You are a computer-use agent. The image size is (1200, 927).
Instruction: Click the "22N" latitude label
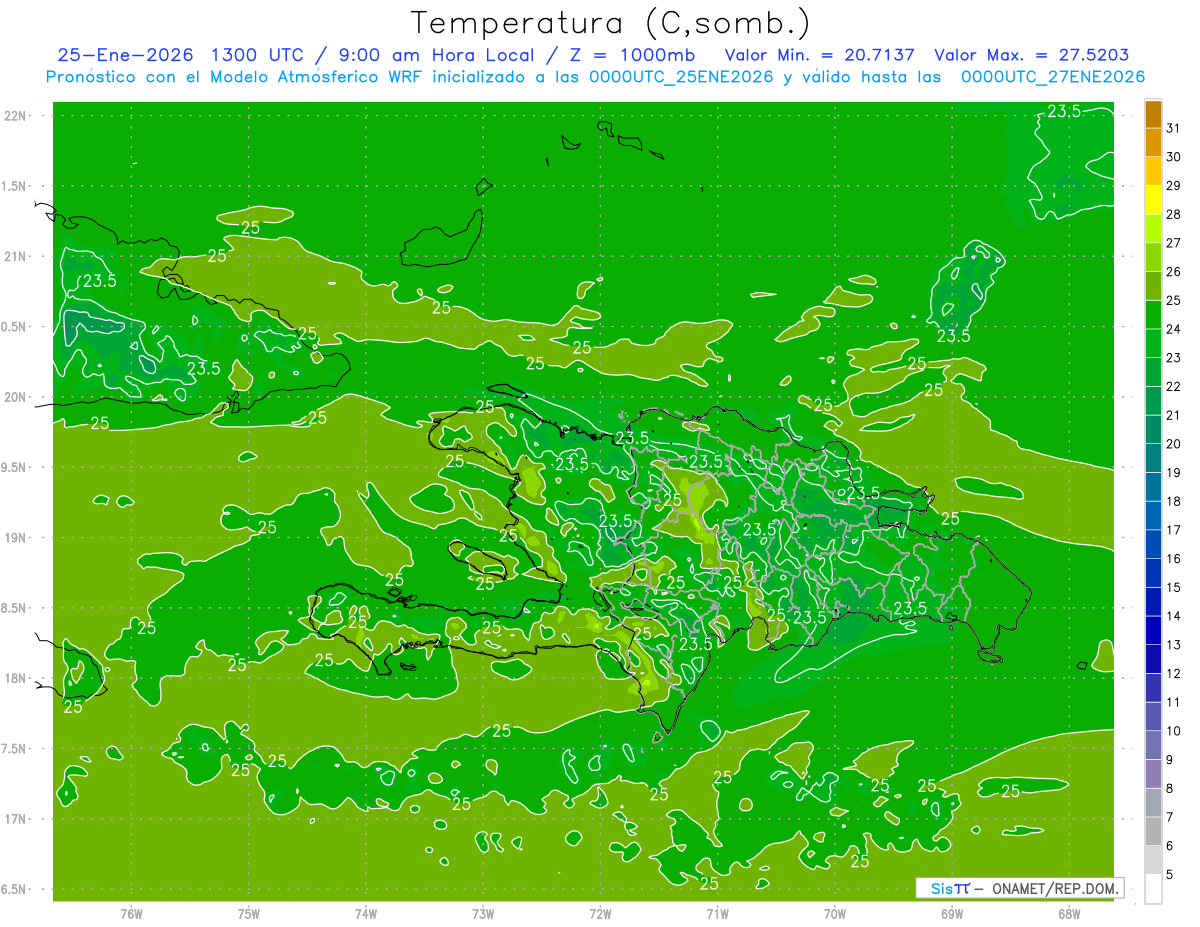(x=17, y=116)
